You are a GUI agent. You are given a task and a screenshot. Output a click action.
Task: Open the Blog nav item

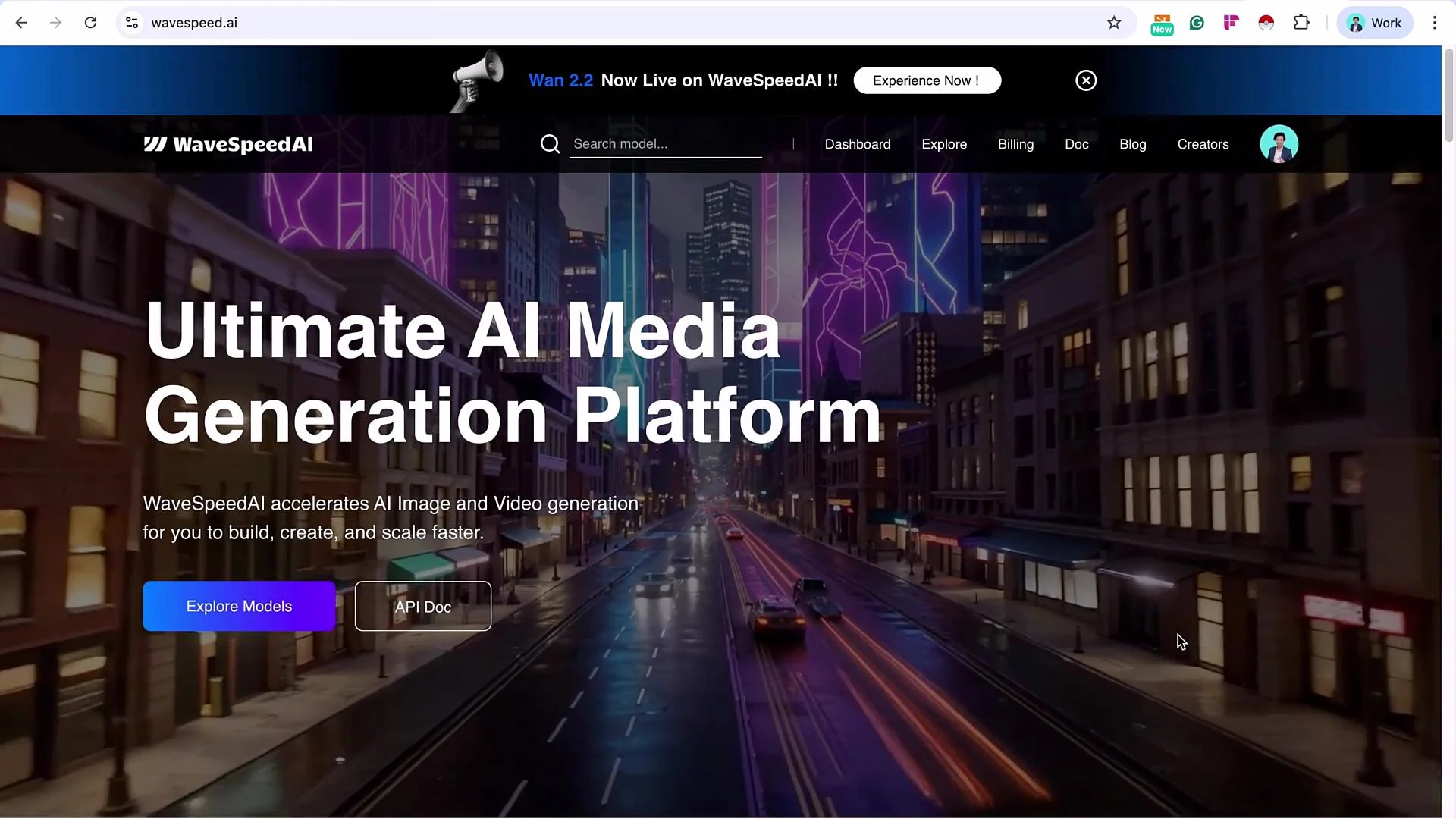click(1132, 144)
